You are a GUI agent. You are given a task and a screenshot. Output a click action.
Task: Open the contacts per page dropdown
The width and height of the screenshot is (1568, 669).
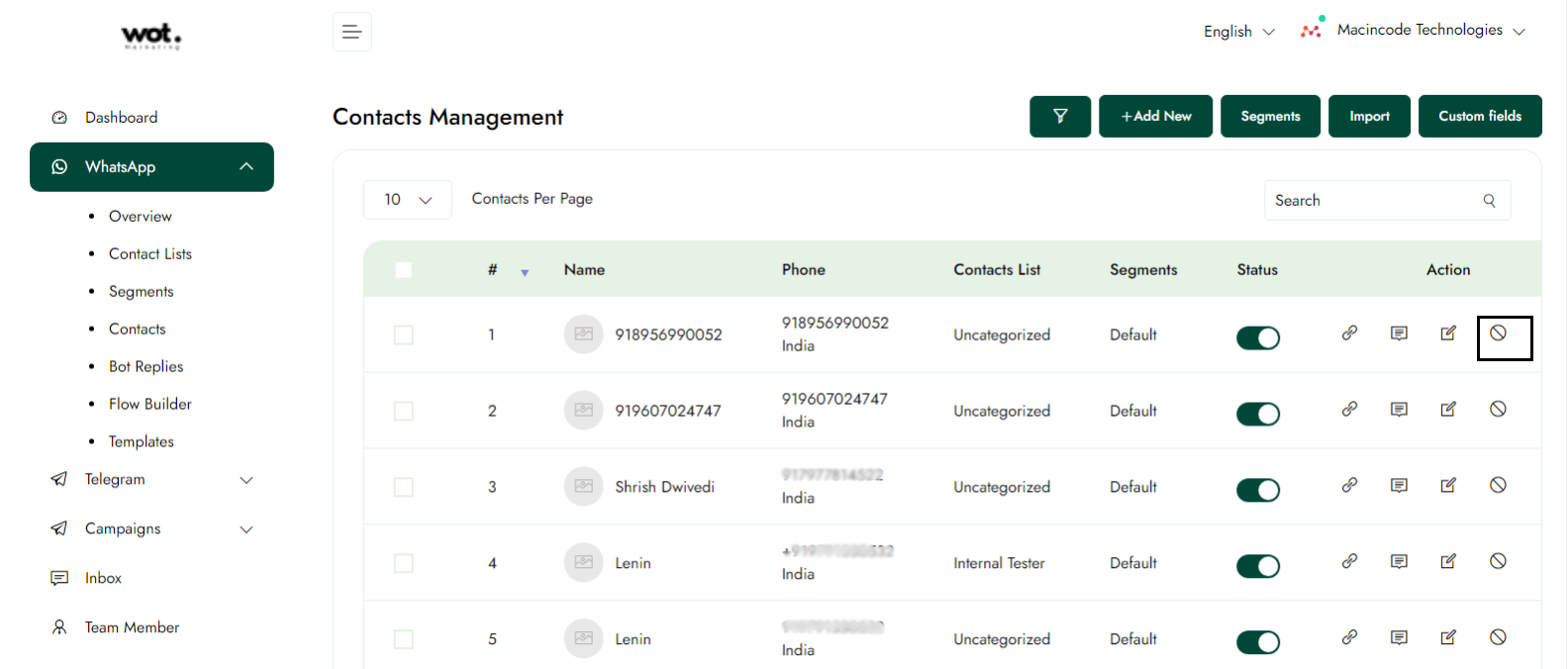tap(408, 200)
